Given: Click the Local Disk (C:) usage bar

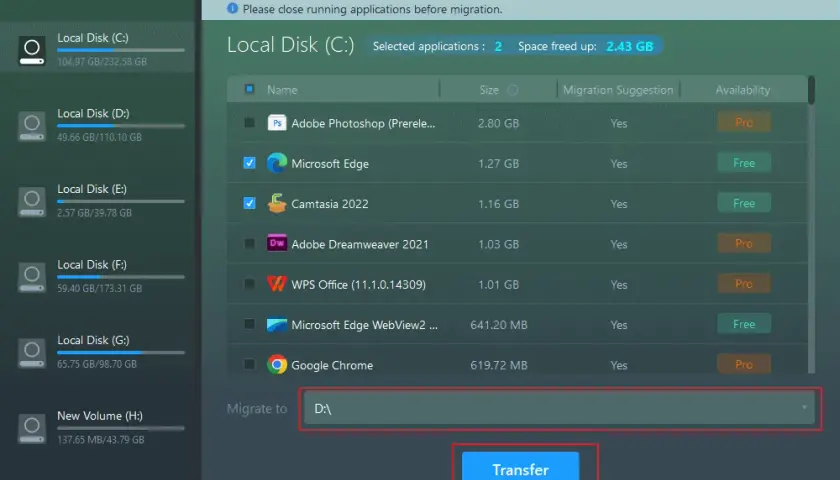Looking at the screenshot, I should coord(121,50).
